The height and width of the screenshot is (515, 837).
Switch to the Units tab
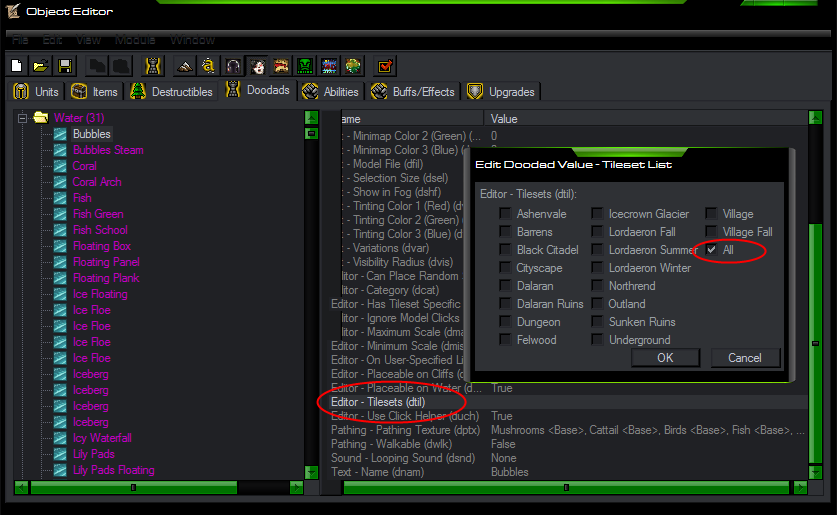tap(36, 92)
